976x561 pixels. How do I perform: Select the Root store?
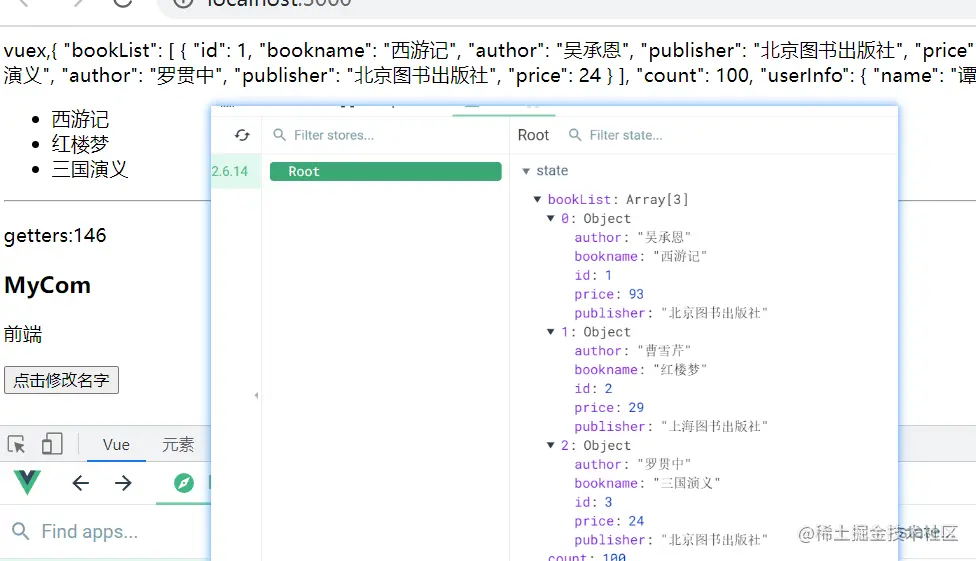pyautogui.click(x=385, y=171)
